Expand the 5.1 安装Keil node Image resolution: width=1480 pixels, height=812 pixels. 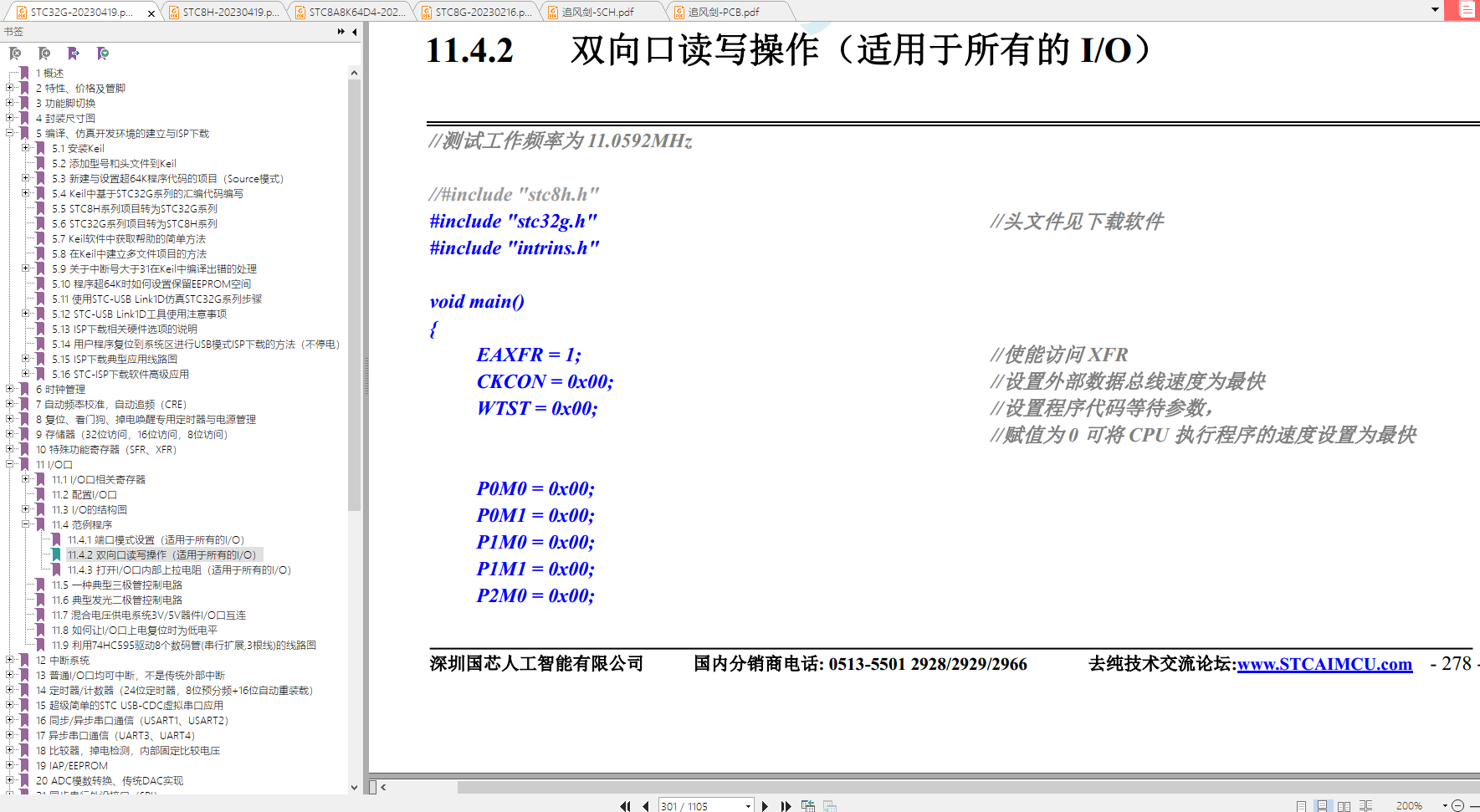point(26,148)
